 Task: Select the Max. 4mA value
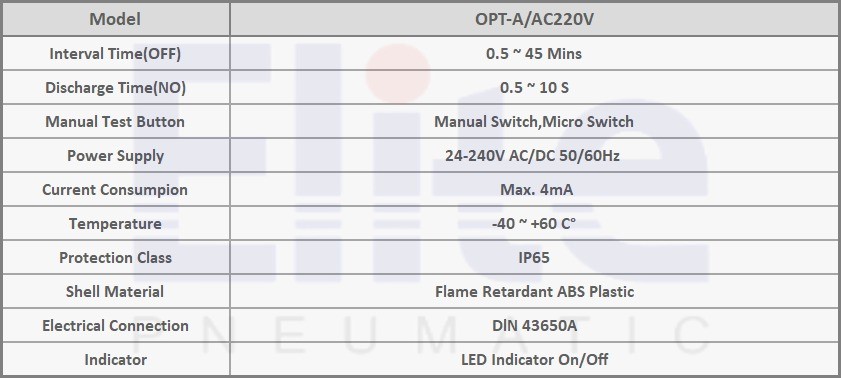pyautogui.click(x=534, y=190)
